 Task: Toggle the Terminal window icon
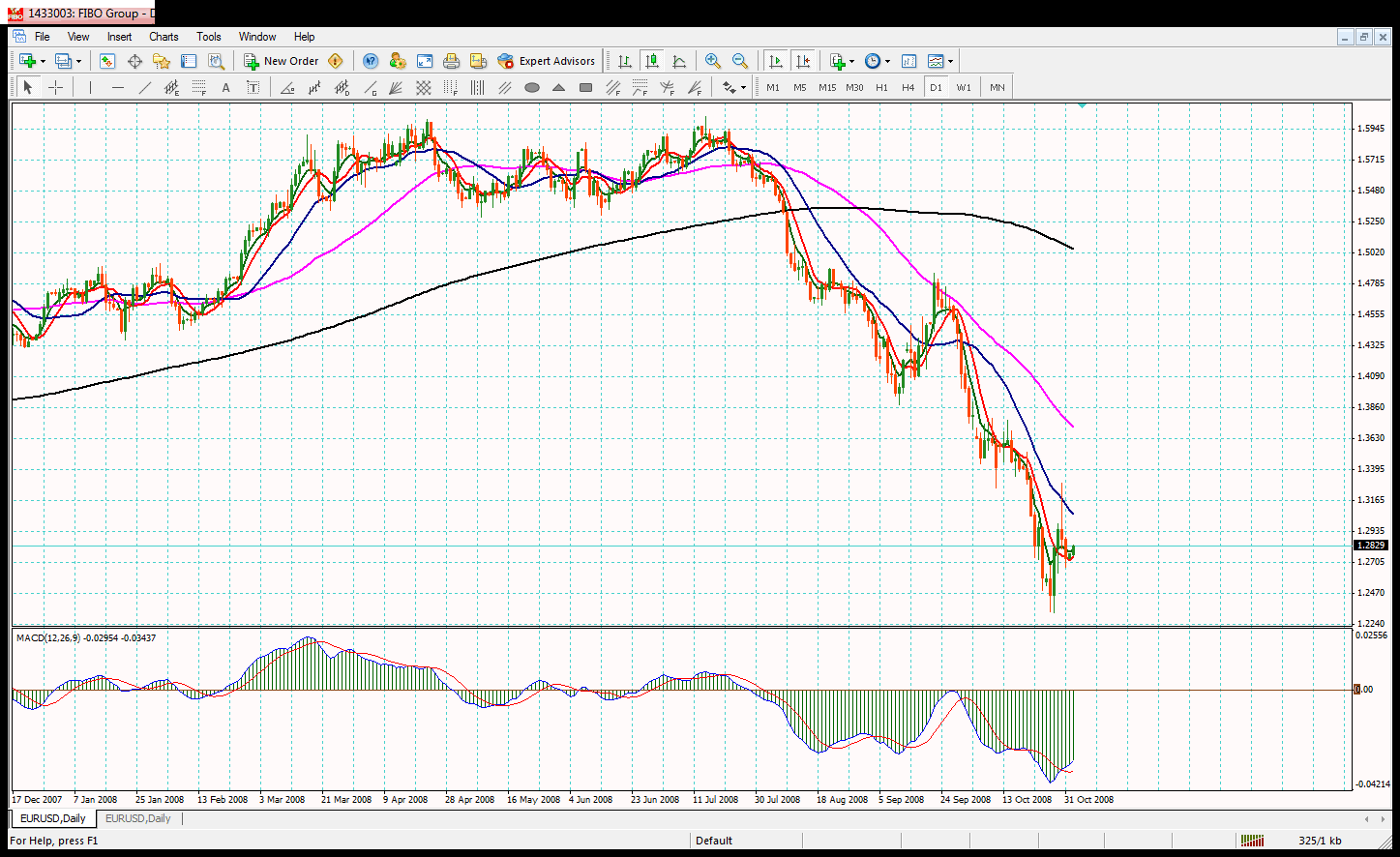pyautogui.click(x=189, y=61)
